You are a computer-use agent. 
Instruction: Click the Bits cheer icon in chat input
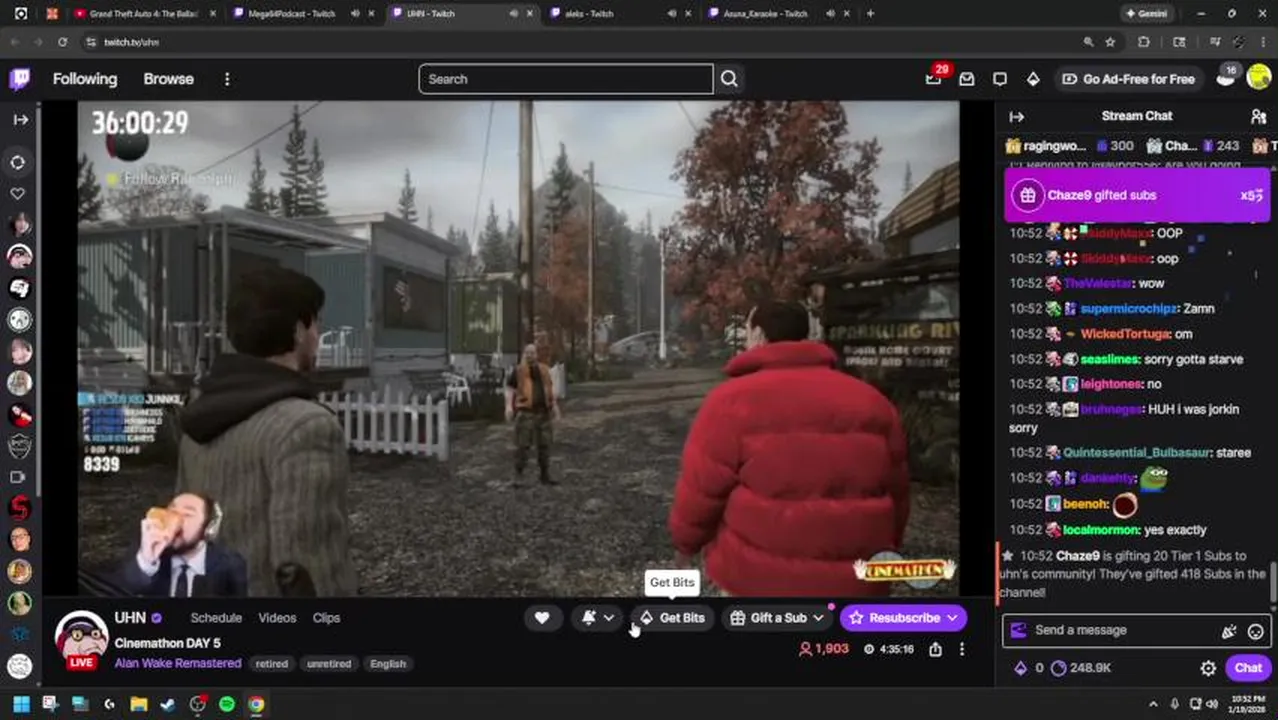coord(1228,631)
